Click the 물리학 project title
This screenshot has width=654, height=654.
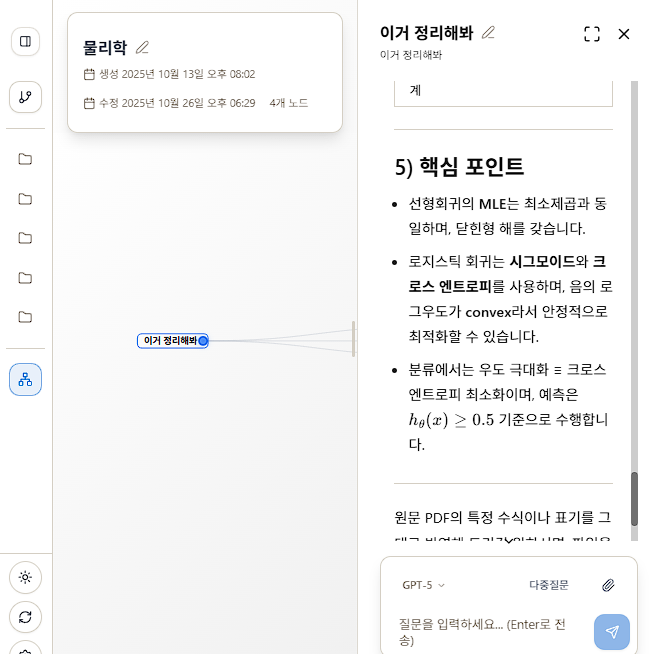pos(105,48)
